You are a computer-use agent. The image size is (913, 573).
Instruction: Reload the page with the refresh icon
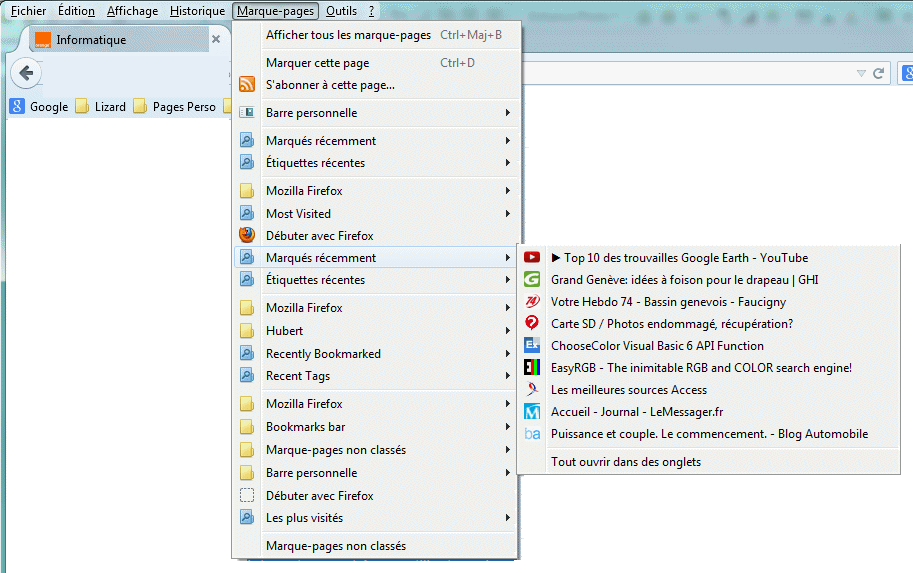879,74
